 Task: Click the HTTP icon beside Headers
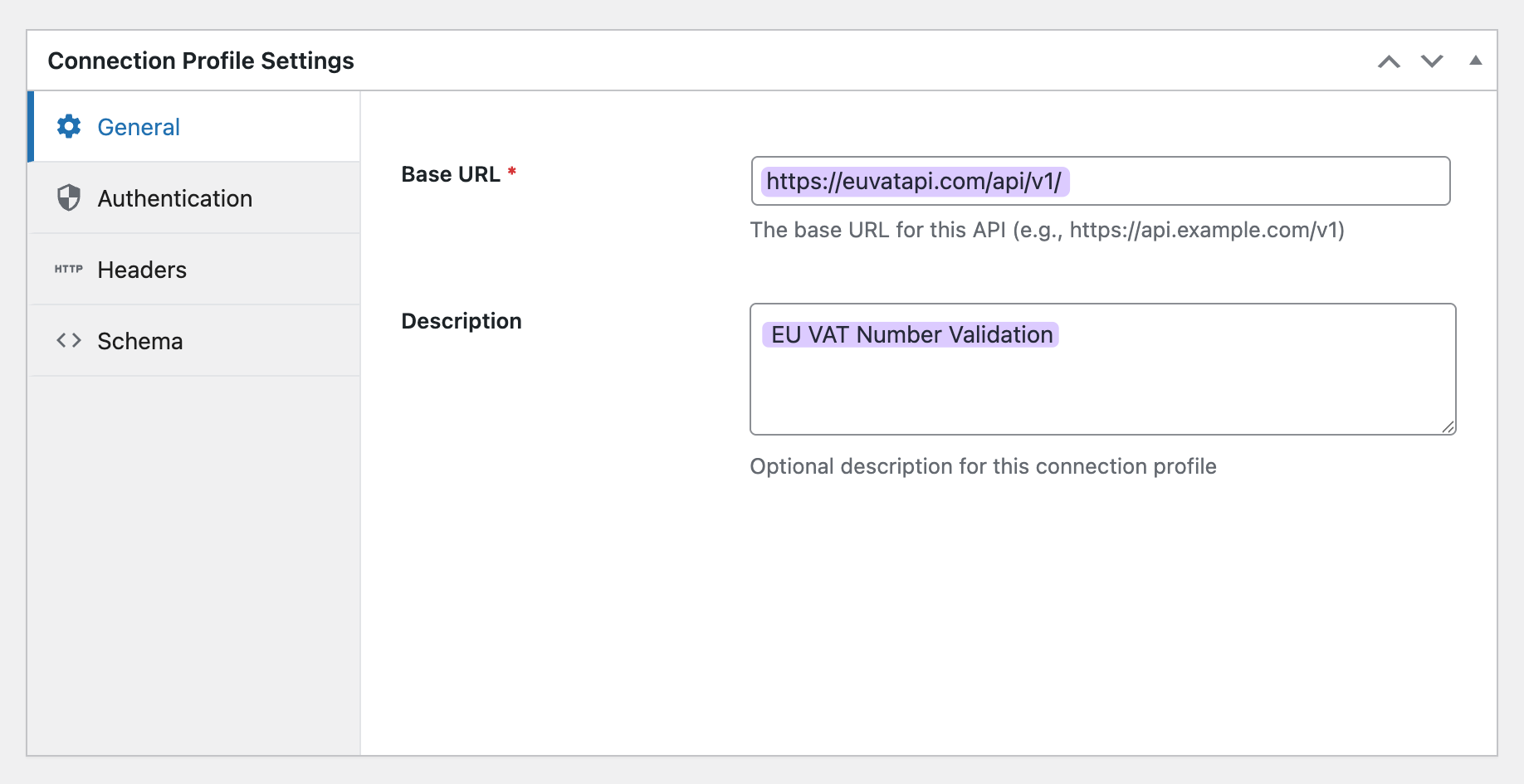(69, 269)
